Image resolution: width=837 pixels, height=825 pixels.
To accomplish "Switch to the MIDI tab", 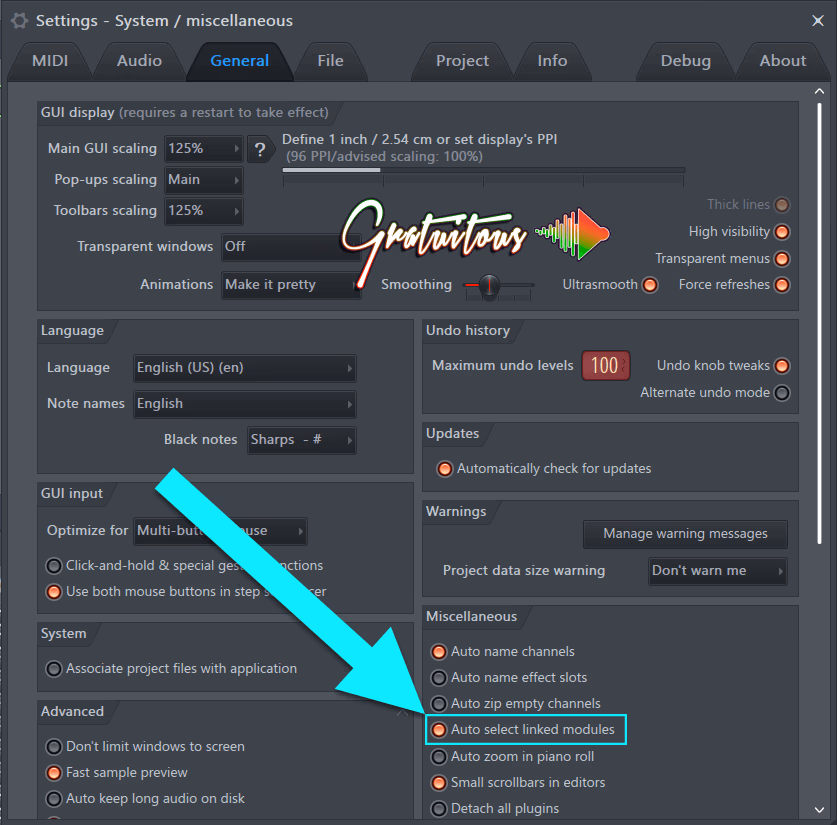I will pos(50,61).
